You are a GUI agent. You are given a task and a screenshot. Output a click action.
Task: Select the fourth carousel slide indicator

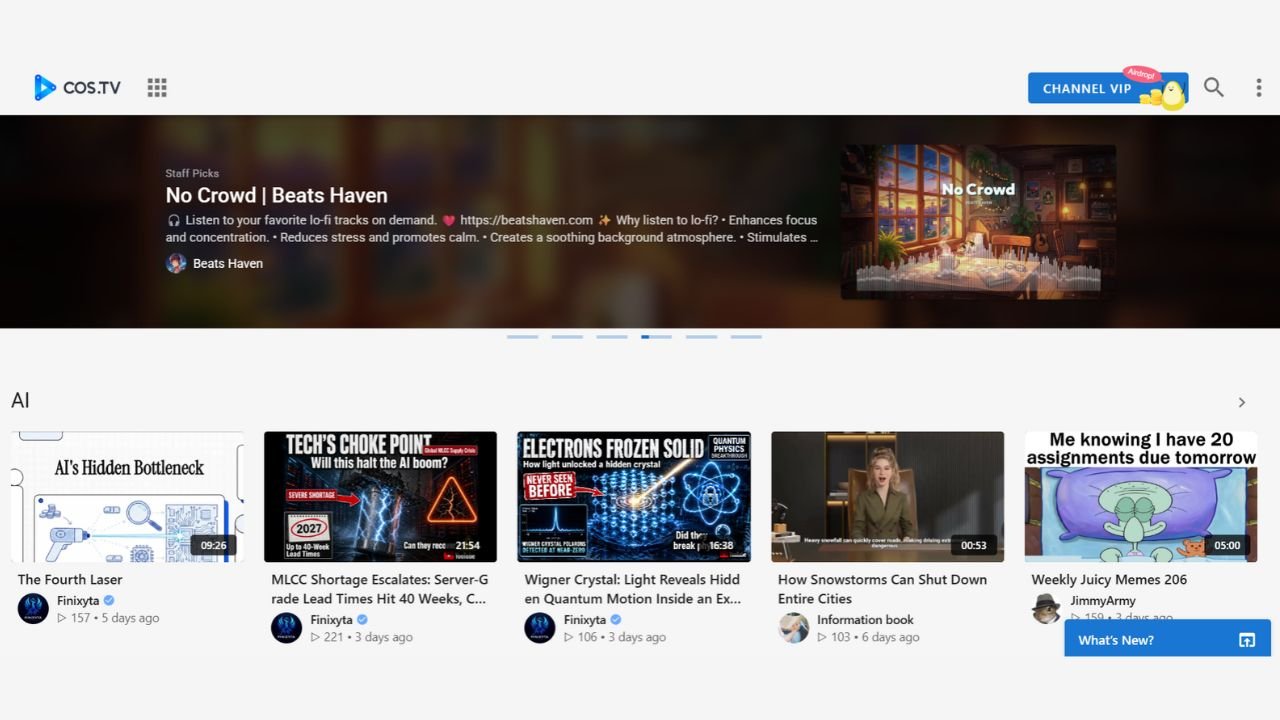pyautogui.click(x=656, y=337)
